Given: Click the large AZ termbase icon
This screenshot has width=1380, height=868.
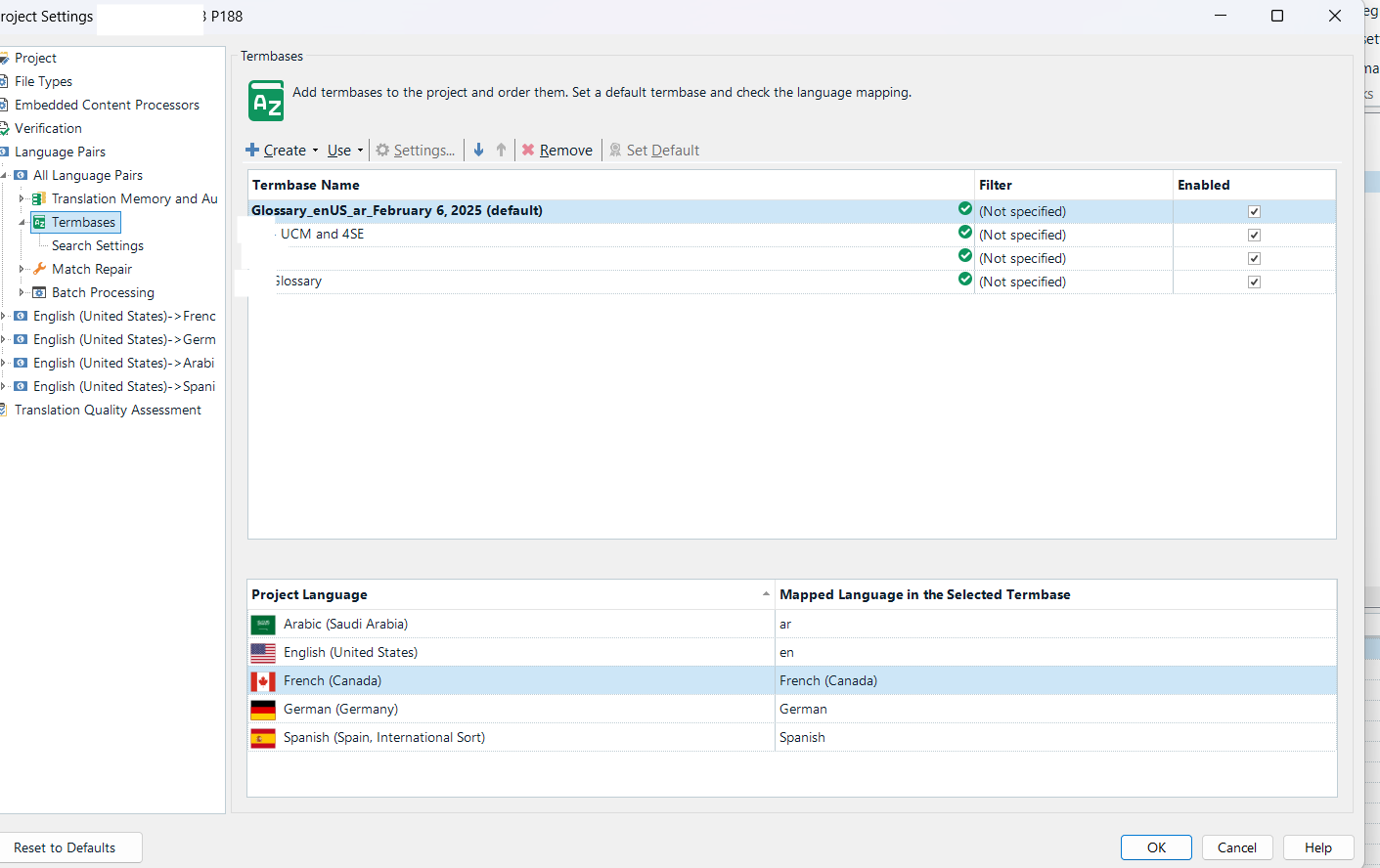Looking at the screenshot, I should click(x=266, y=101).
